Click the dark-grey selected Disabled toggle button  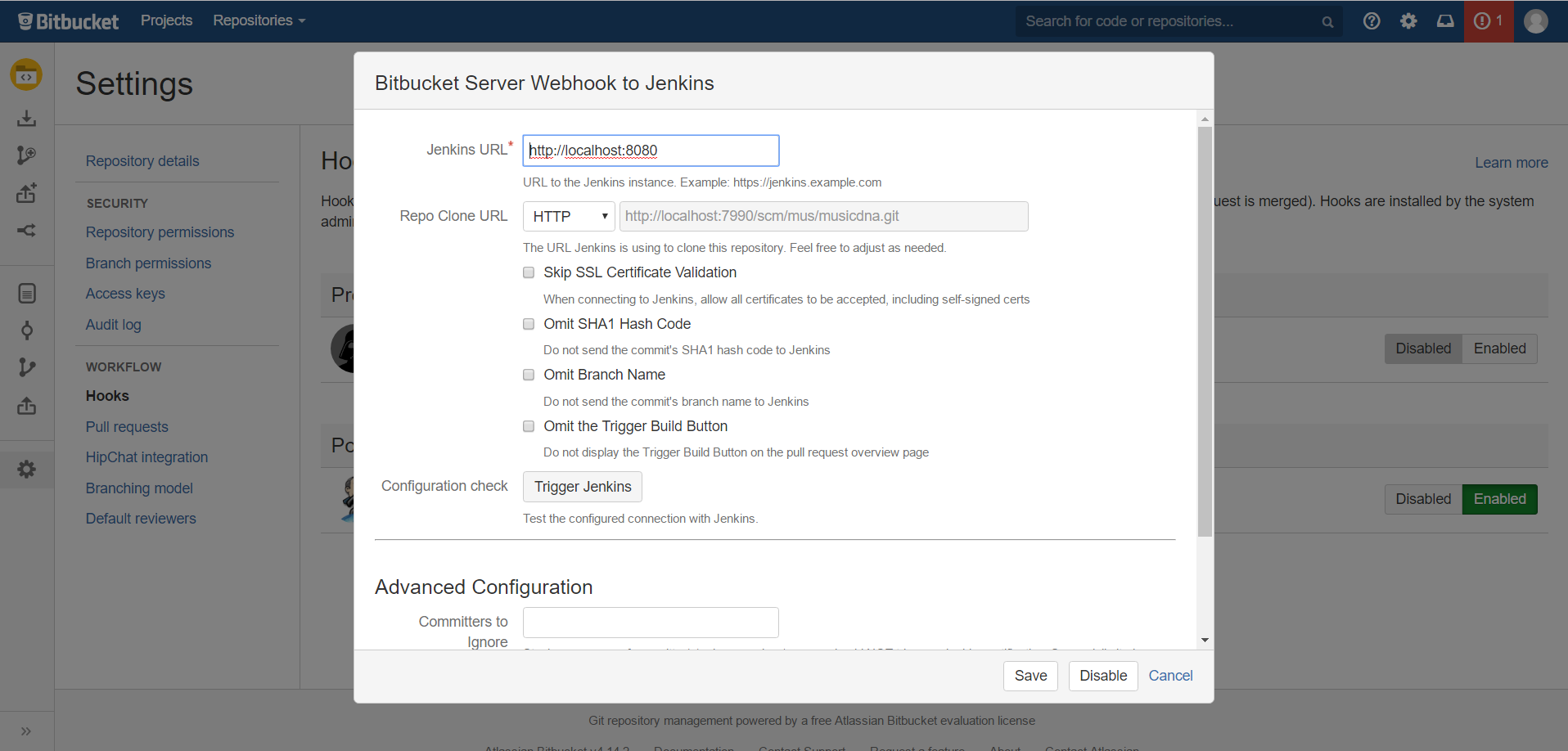(x=1423, y=349)
